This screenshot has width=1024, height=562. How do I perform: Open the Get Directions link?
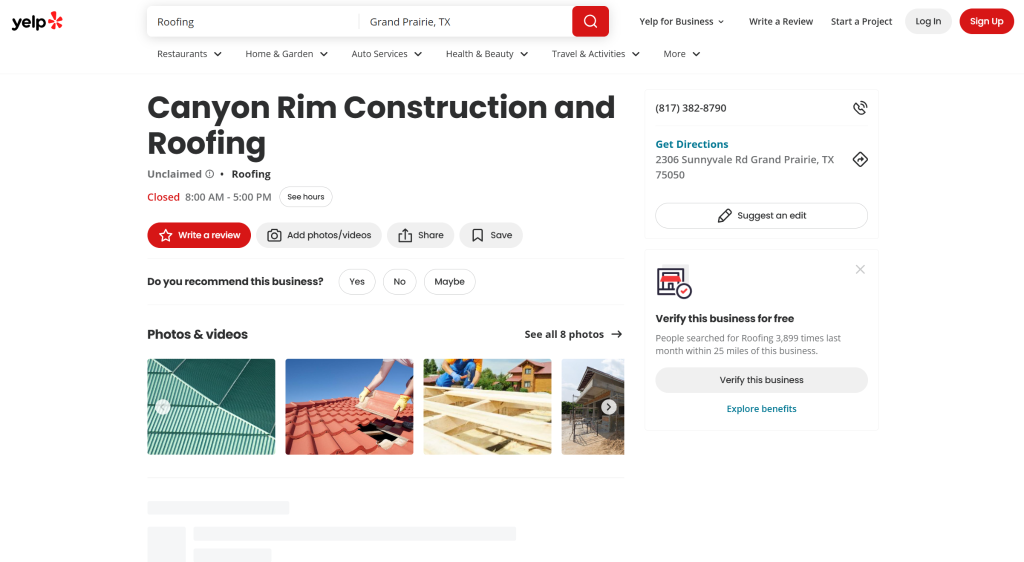pyautogui.click(x=692, y=144)
